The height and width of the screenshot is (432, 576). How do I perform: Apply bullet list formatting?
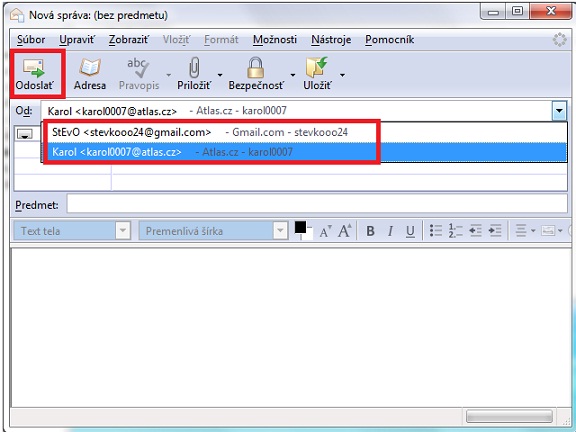(436, 231)
